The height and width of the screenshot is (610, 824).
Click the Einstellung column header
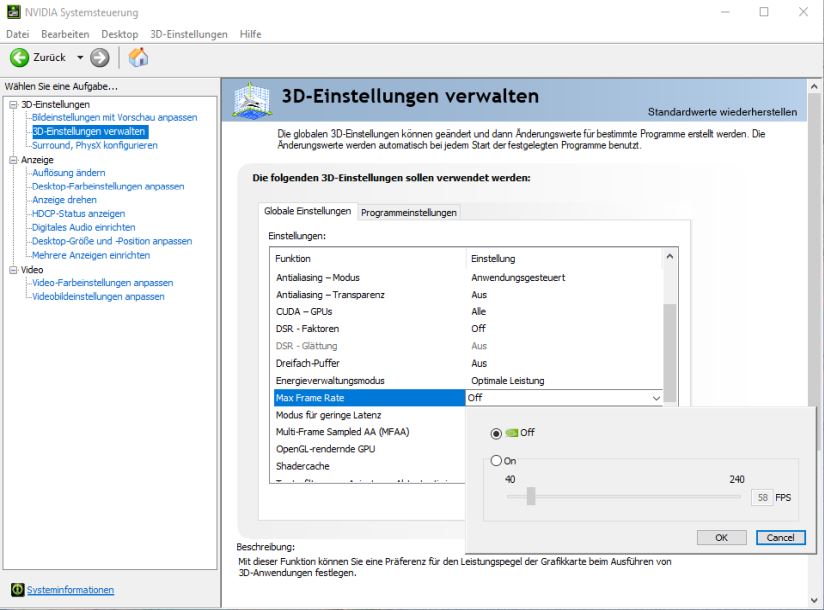tap(564, 259)
